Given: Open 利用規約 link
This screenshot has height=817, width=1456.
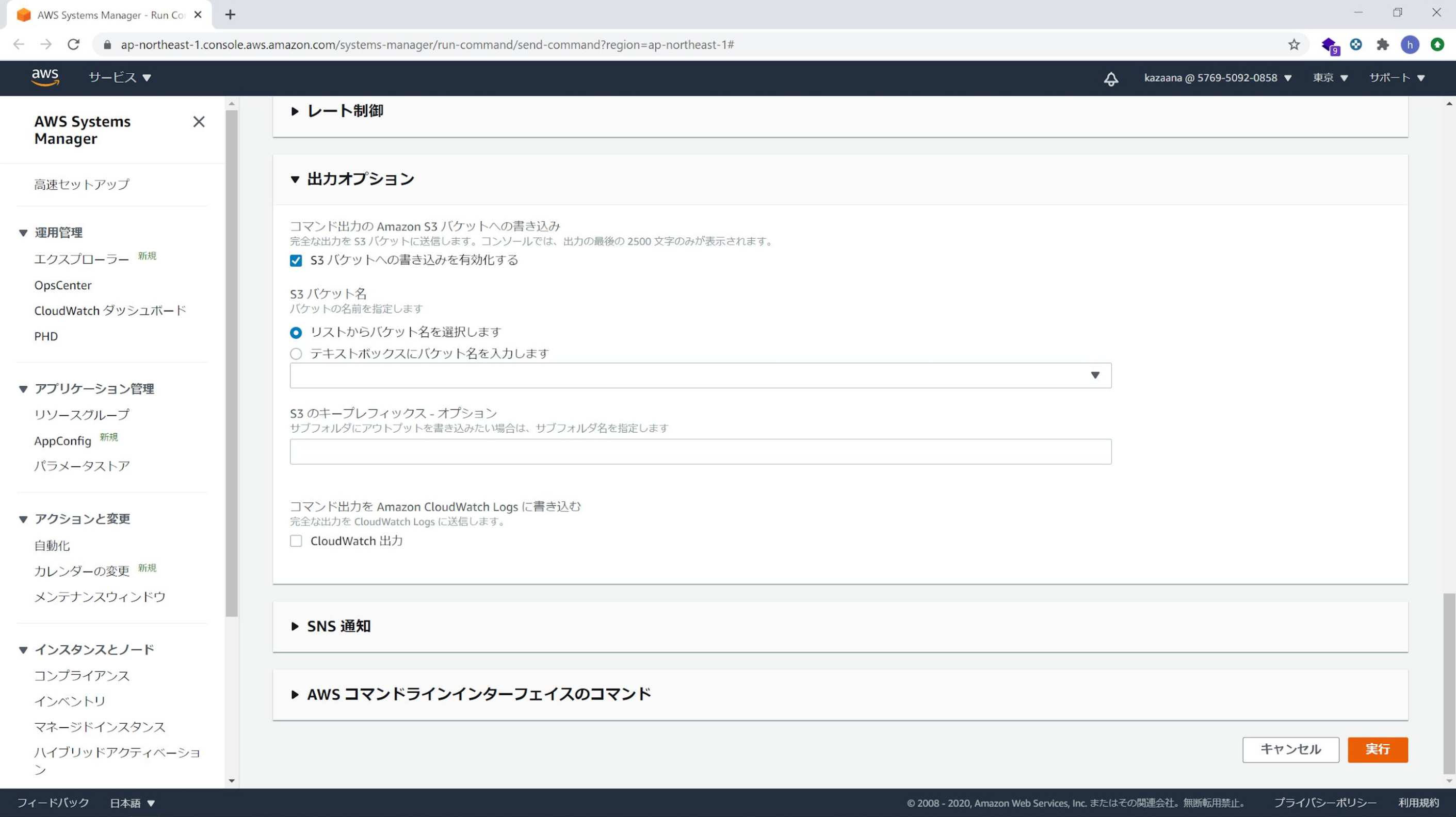Looking at the screenshot, I should 1419,803.
